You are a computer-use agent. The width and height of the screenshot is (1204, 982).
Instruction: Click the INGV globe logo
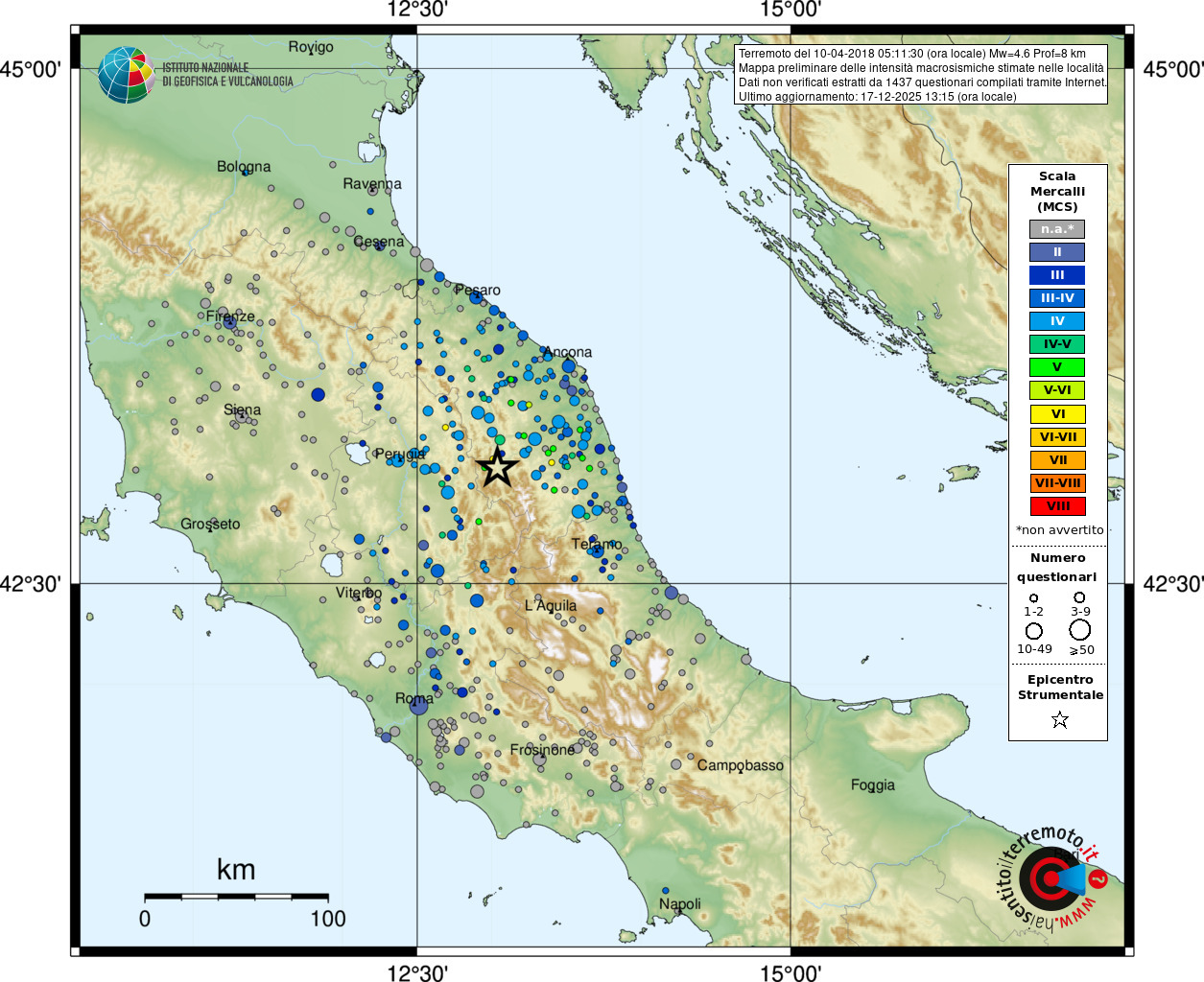click(x=126, y=75)
